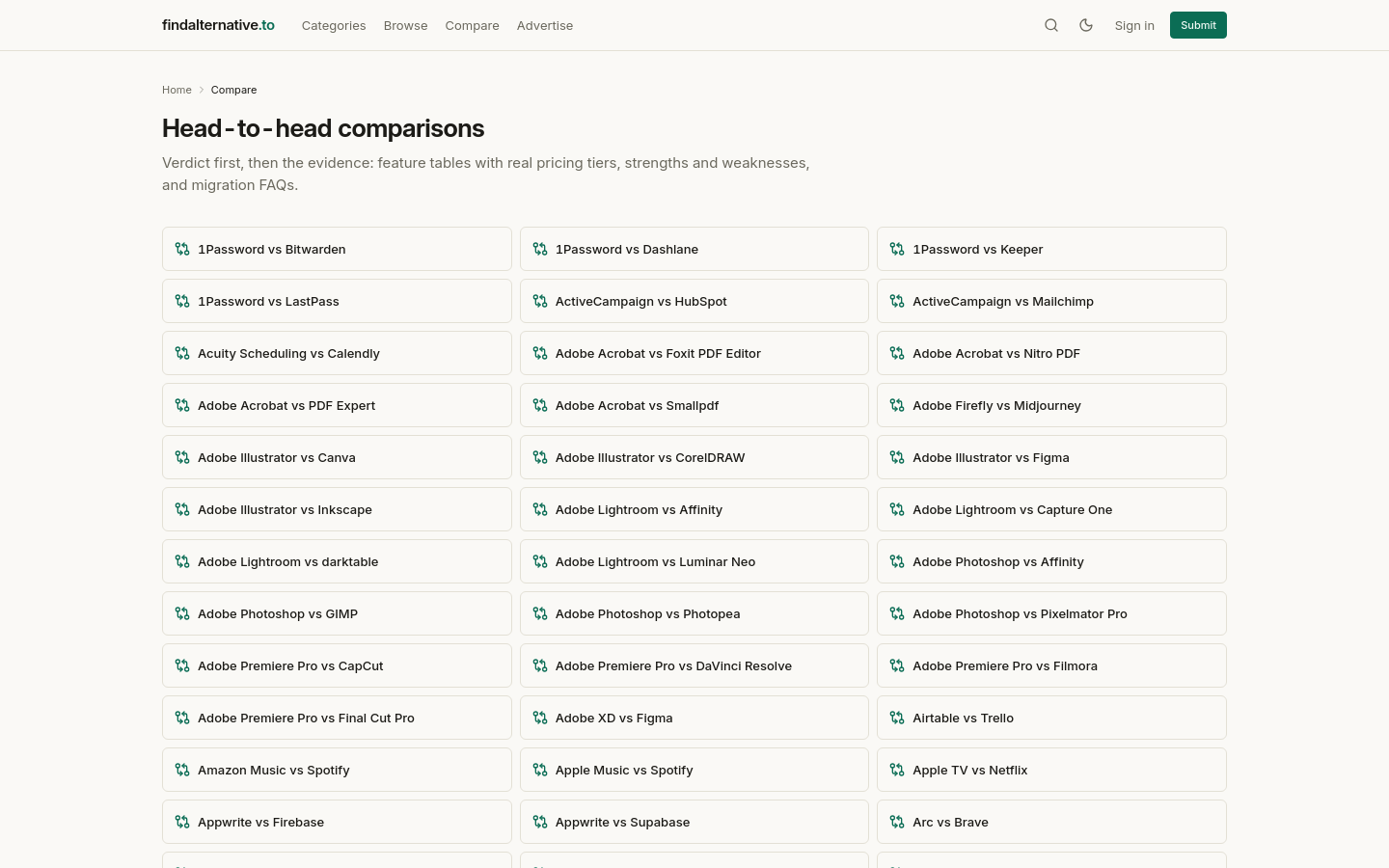Image resolution: width=1389 pixels, height=868 pixels.
Task: Click the icon beside Adobe Photoshop vs Affinity
Action: (x=897, y=561)
